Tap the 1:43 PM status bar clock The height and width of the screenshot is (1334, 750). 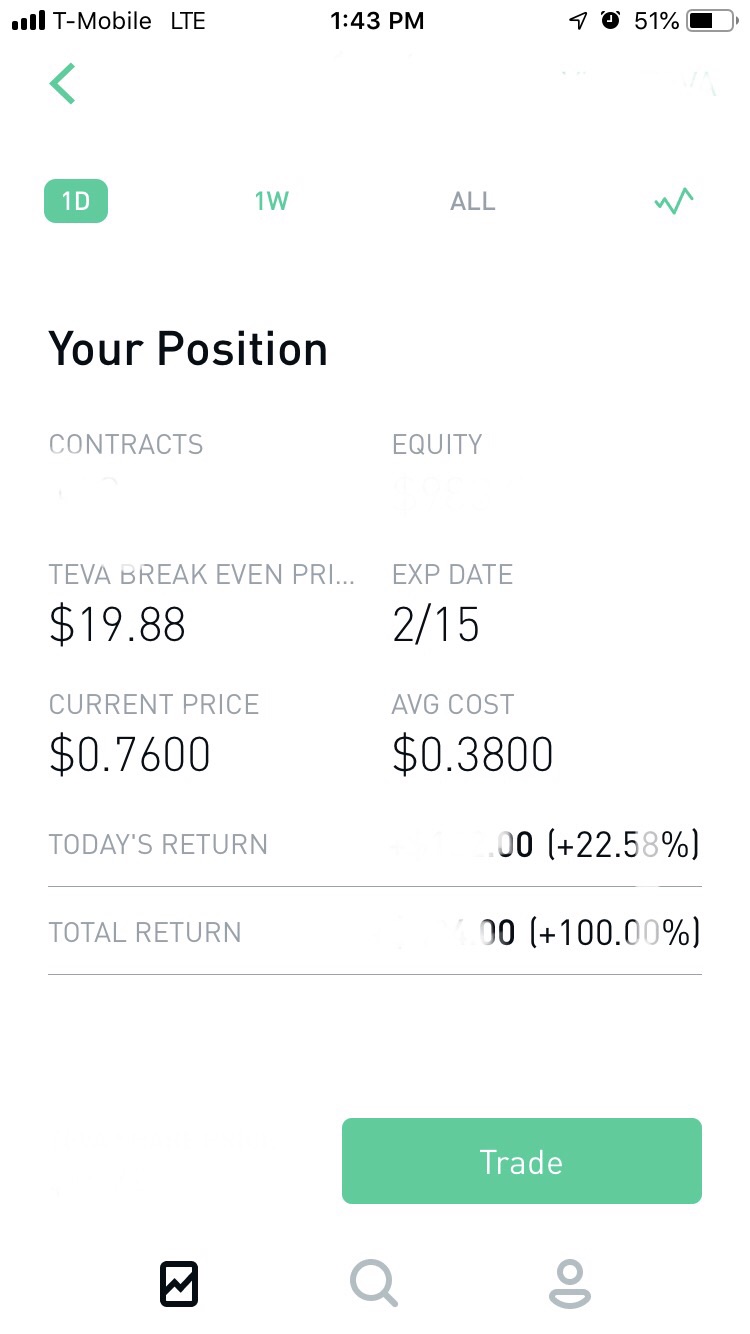click(376, 21)
